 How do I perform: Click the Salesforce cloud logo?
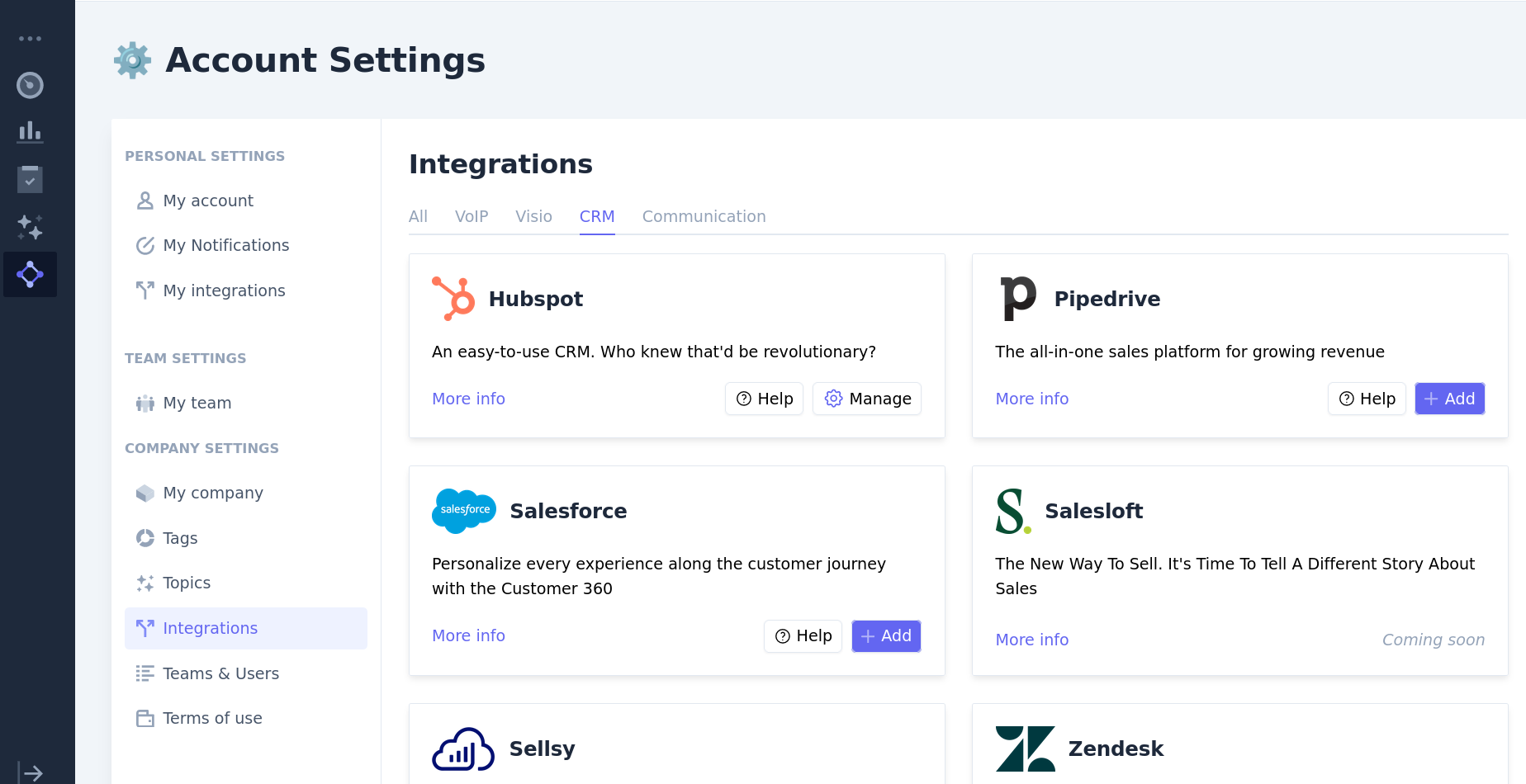[x=464, y=511]
